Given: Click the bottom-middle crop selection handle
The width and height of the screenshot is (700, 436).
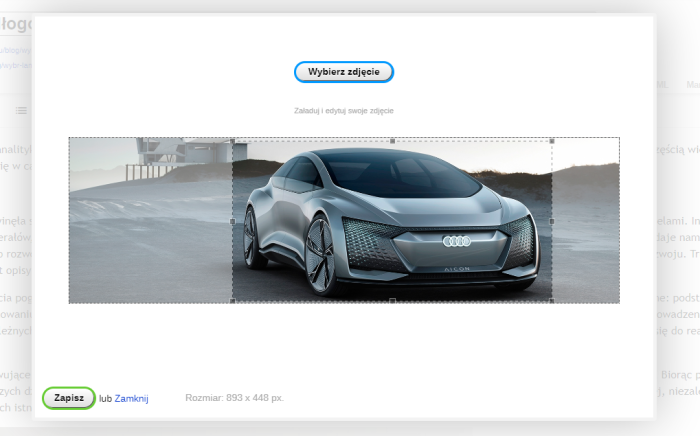Looking at the screenshot, I should click(x=392, y=301).
